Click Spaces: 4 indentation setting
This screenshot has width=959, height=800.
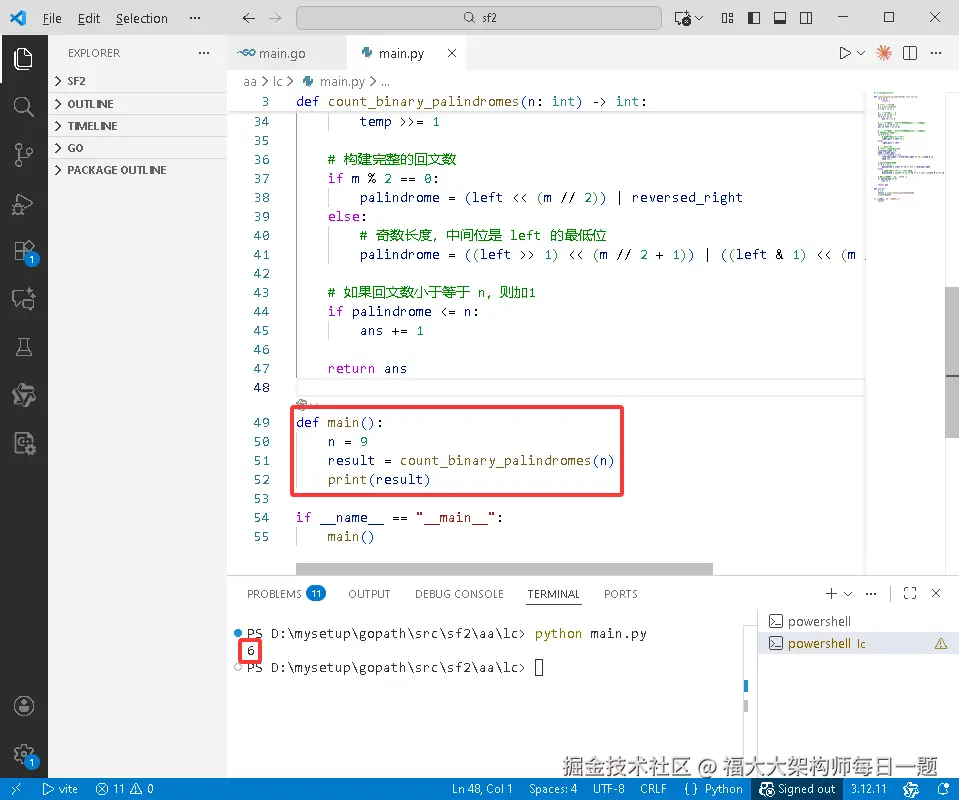click(553, 789)
